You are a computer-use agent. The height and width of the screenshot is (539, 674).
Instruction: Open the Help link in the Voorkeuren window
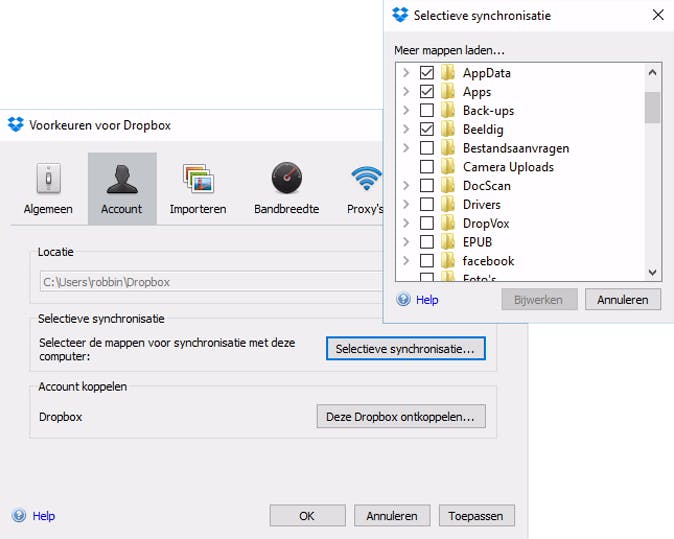click(44, 515)
